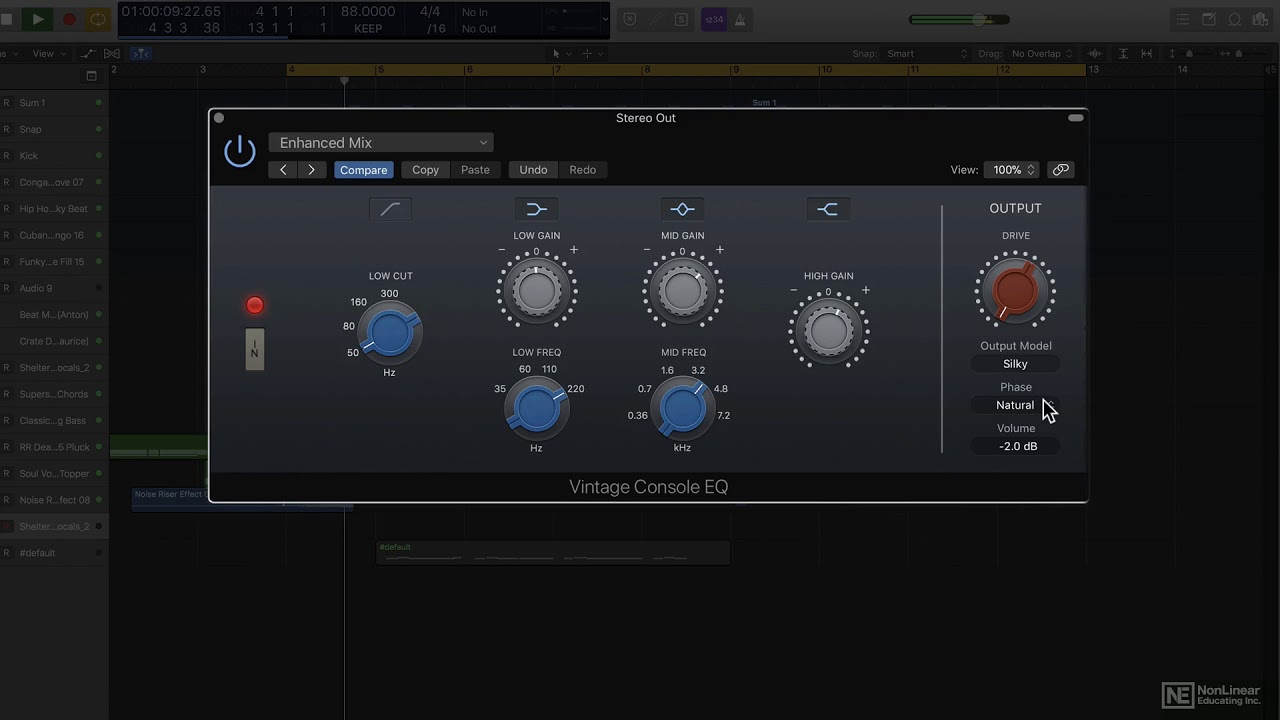This screenshot has width=1280, height=720.
Task: Select the Snap track header
Action: pyautogui.click(x=55, y=129)
